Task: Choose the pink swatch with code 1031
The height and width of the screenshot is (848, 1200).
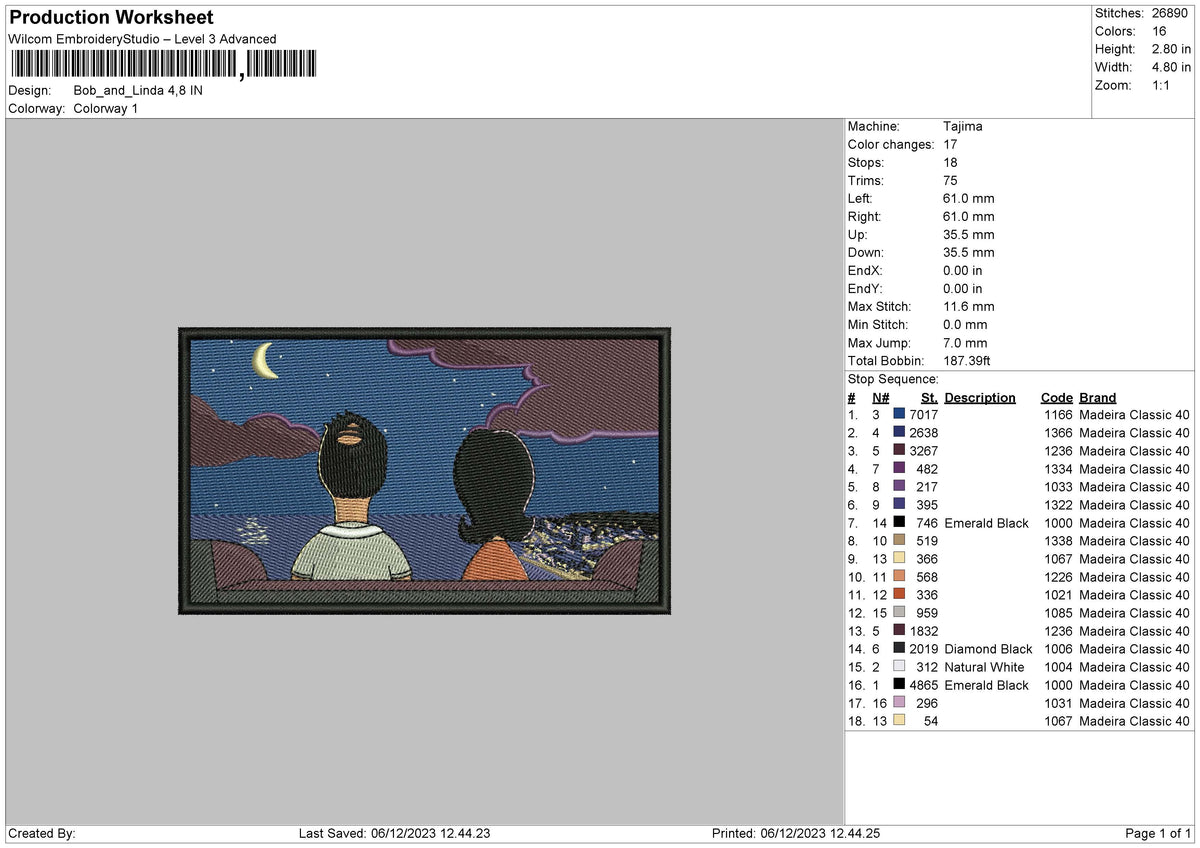Action: [x=900, y=701]
